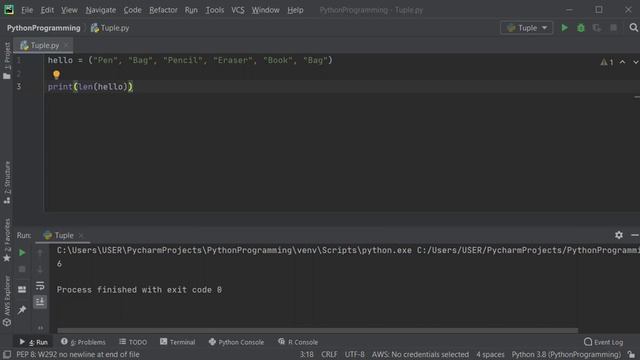This screenshot has height=360, width=640.
Task: Open the Problems tool window tab
Action: (83, 342)
